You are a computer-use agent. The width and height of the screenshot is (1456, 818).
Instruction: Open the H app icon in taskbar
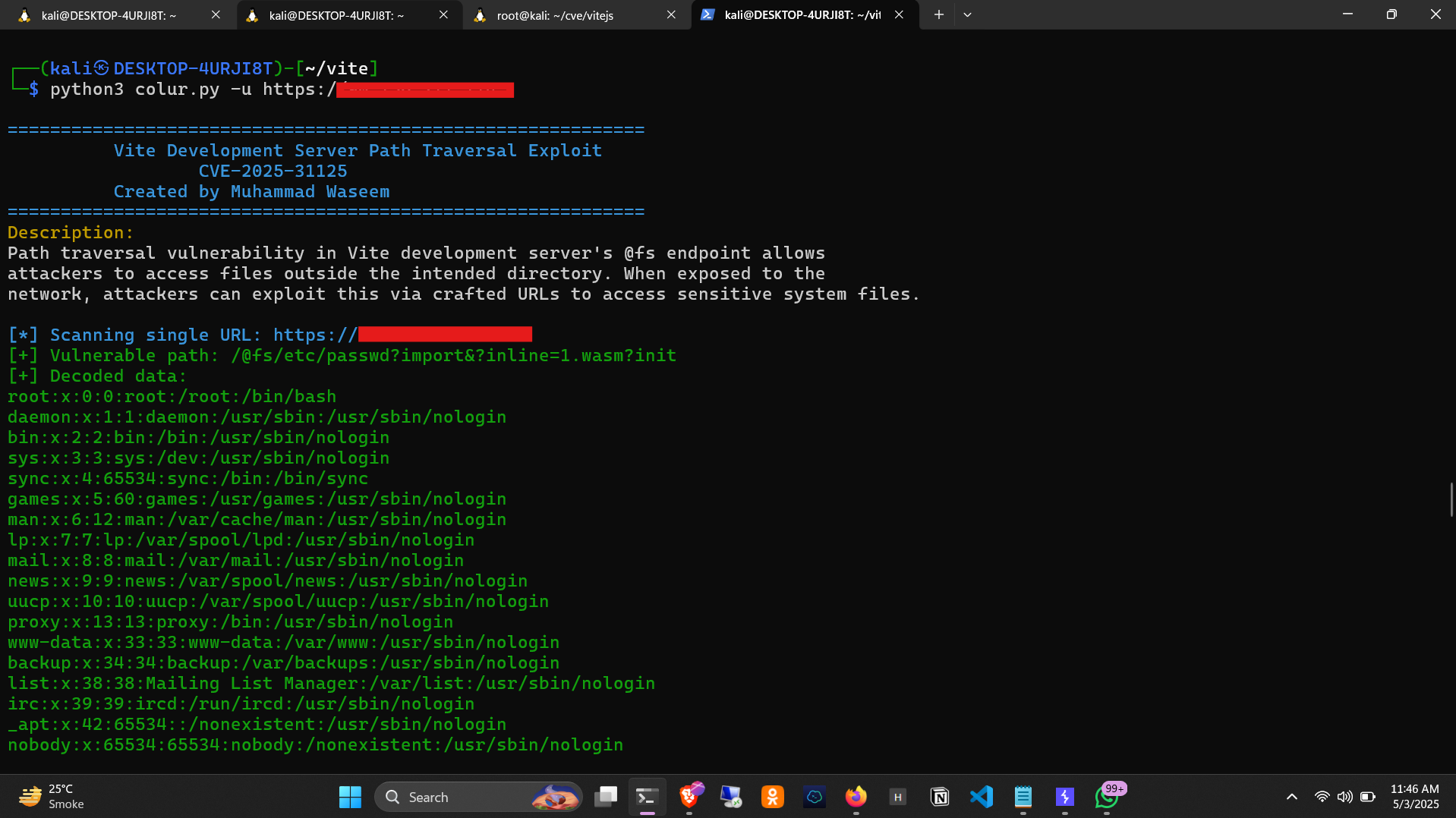coord(898,797)
